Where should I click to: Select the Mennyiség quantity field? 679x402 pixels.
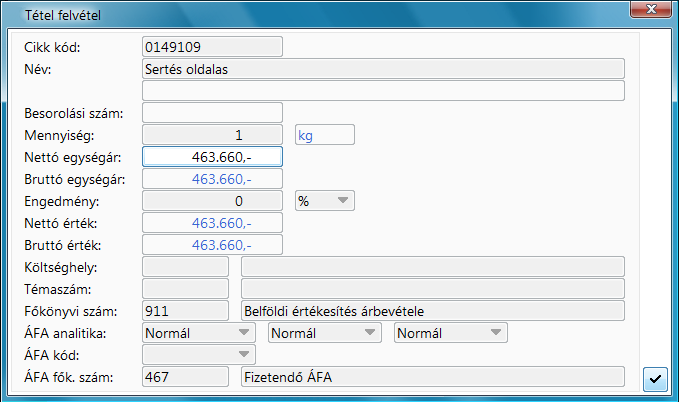click(213, 134)
